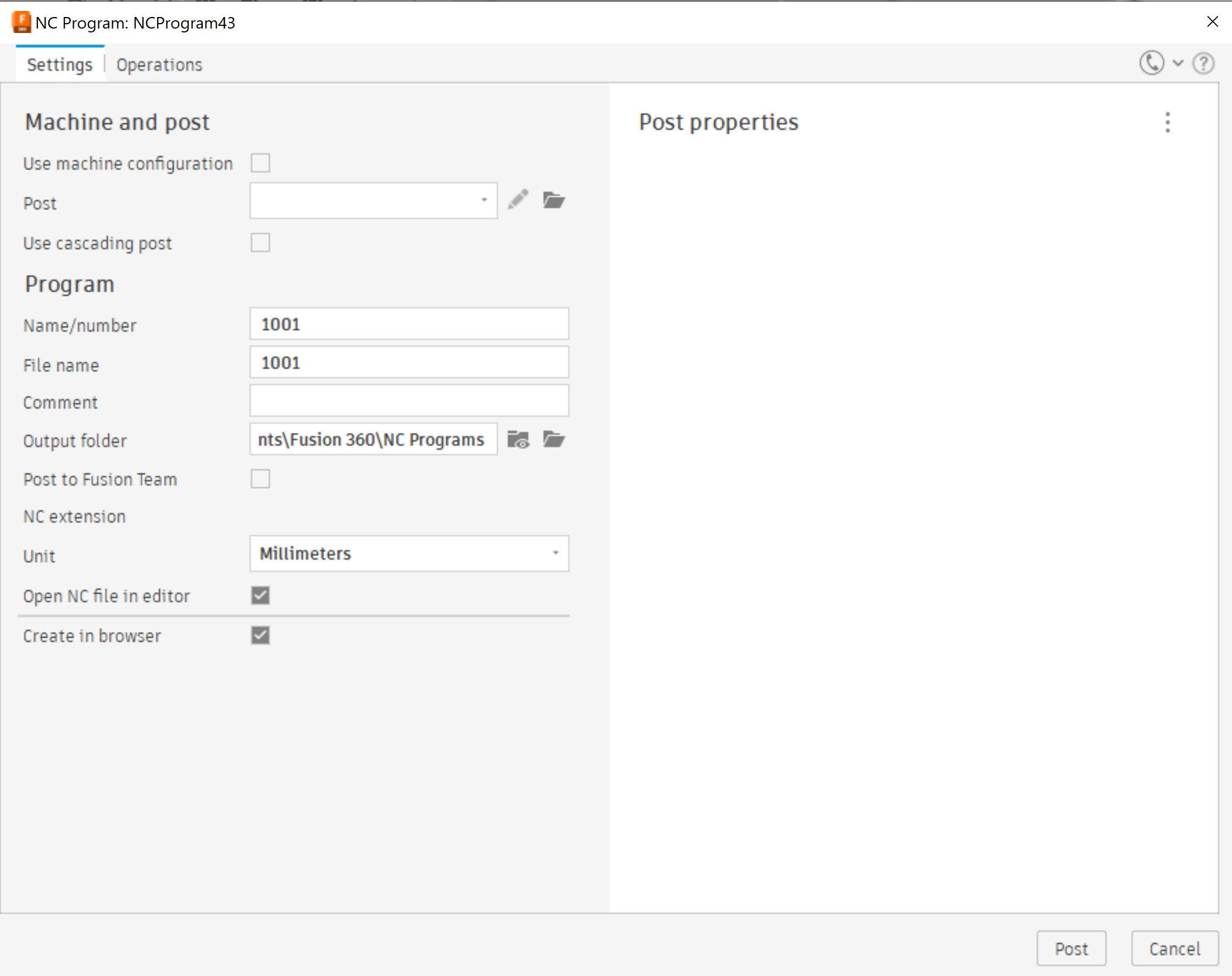The width and height of the screenshot is (1232, 976).
Task: Click the output folder preview icon
Action: (518, 440)
